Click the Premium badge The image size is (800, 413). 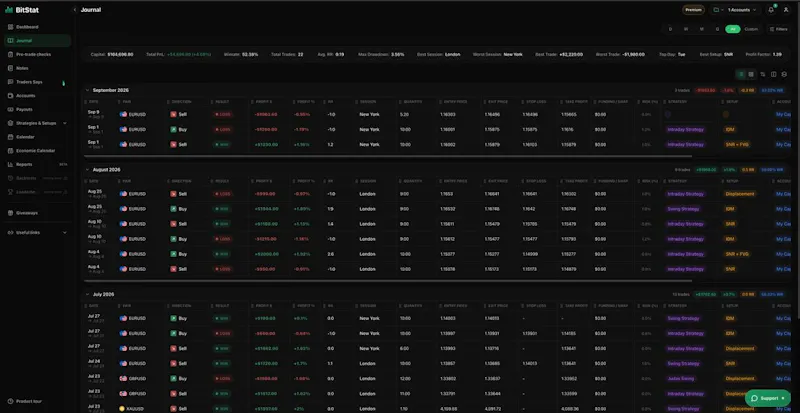[693, 10]
